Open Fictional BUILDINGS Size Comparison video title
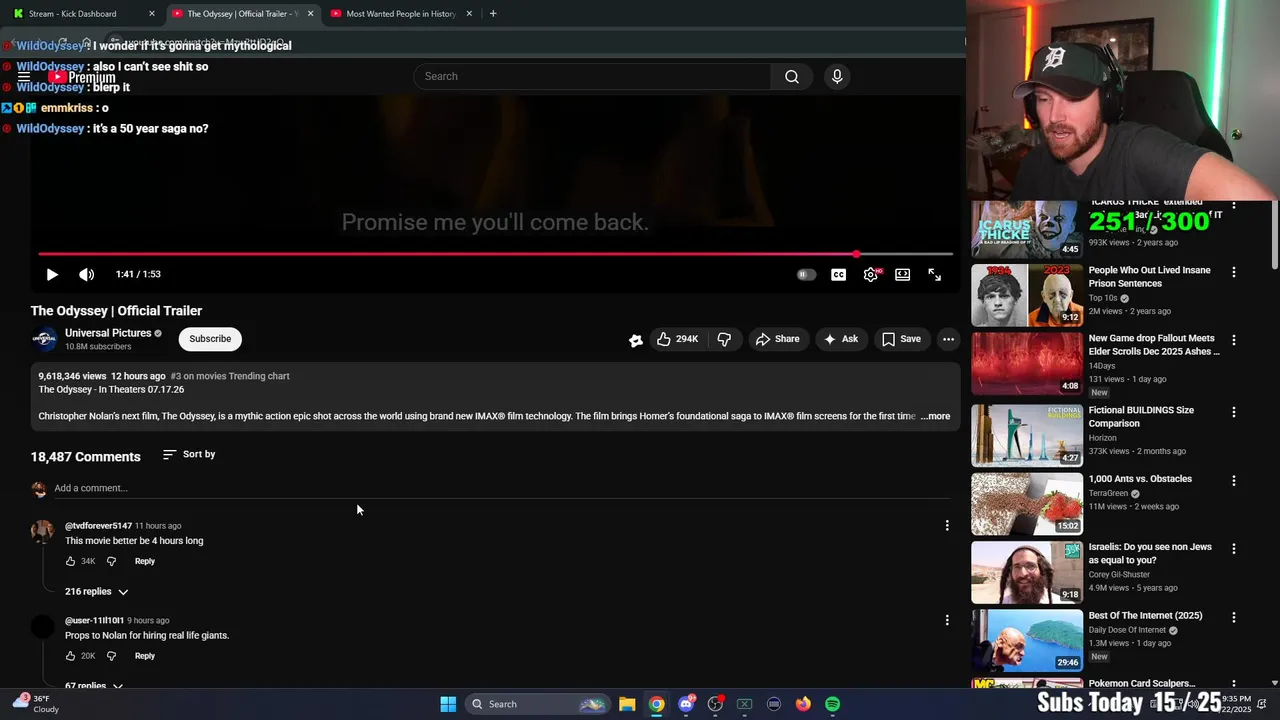 point(1141,417)
